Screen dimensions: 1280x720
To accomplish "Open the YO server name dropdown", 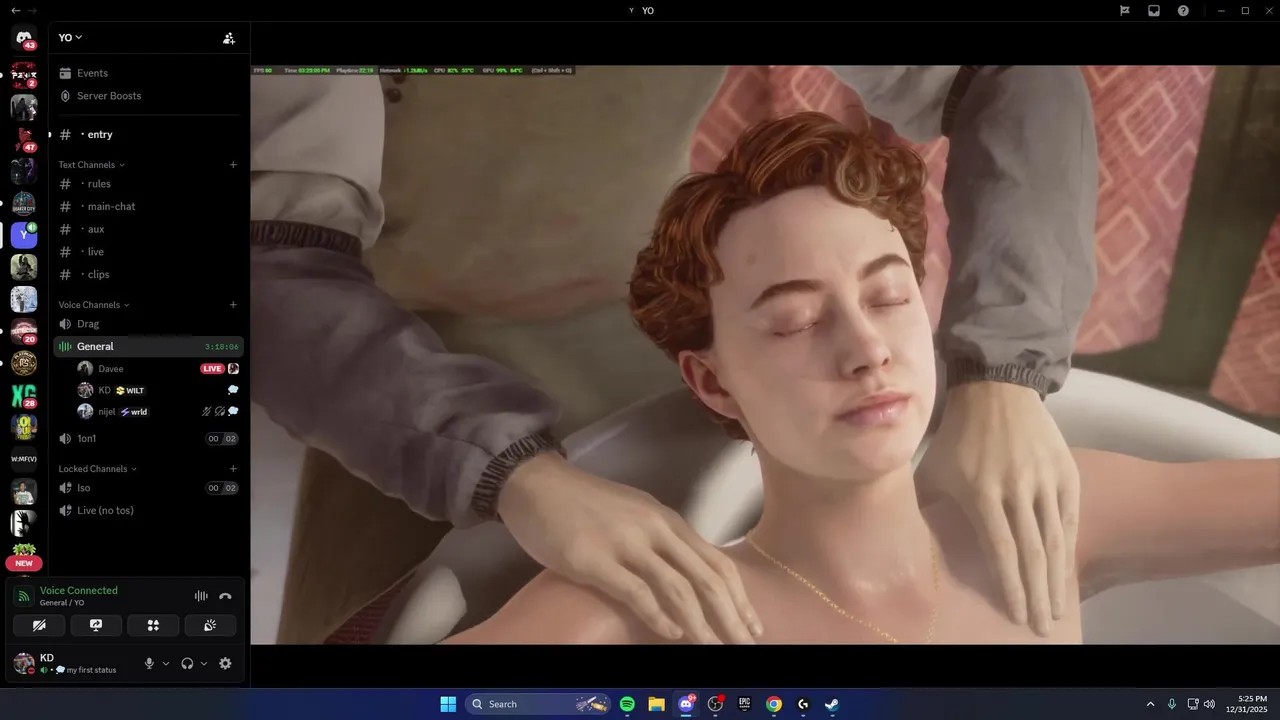I will [70, 37].
